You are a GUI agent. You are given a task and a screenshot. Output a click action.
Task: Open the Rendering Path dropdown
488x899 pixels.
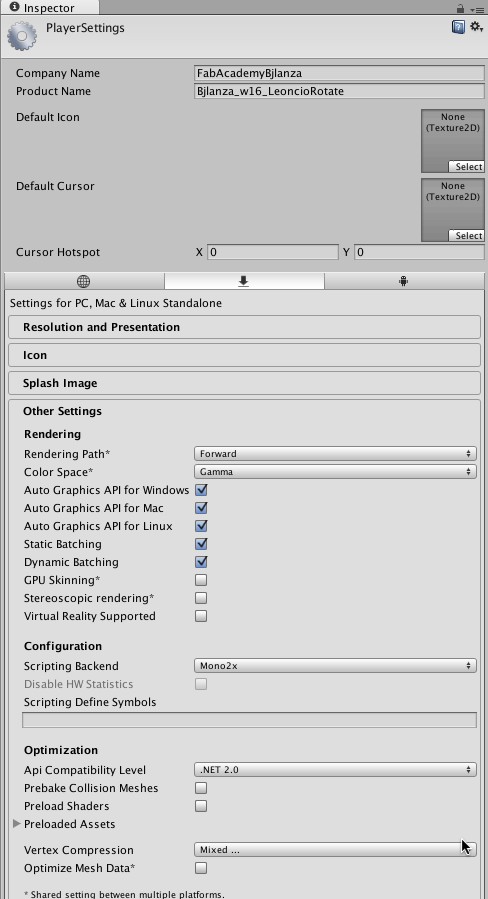pyautogui.click(x=335, y=454)
